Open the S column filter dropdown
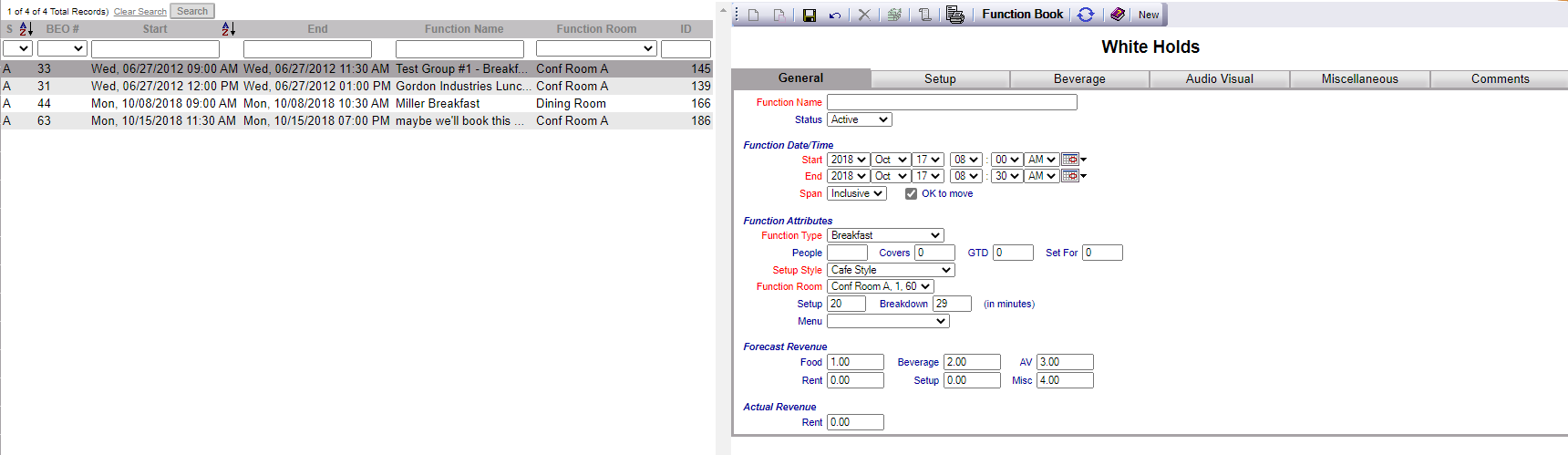Image resolution: width=1568 pixels, height=455 pixels. point(17,48)
